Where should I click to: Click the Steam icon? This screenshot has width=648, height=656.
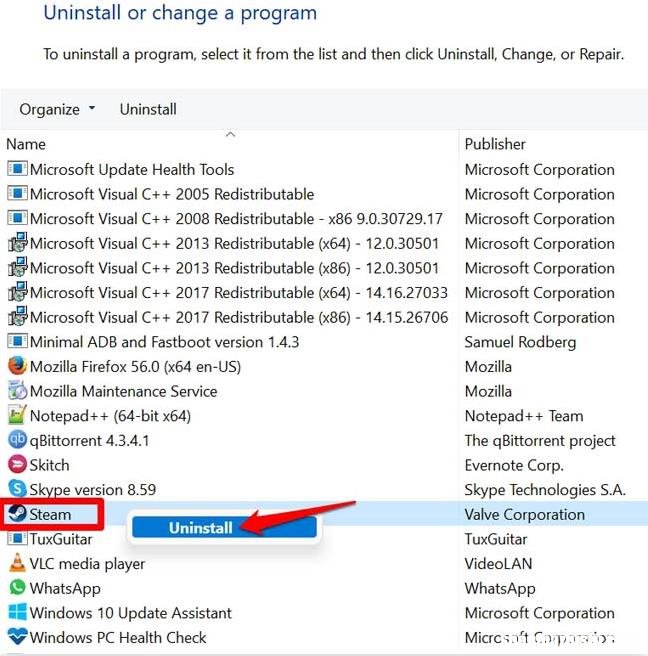pyautogui.click(x=17, y=513)
